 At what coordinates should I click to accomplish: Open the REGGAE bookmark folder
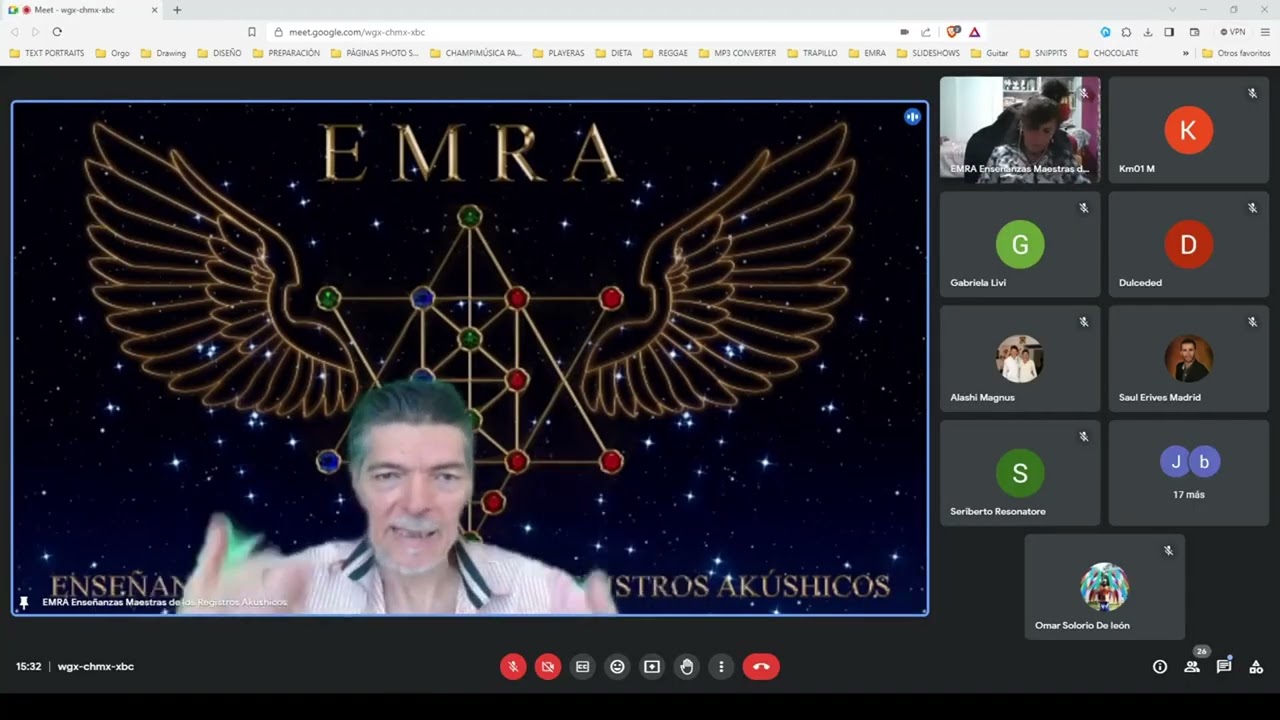(x=665, y=53)
